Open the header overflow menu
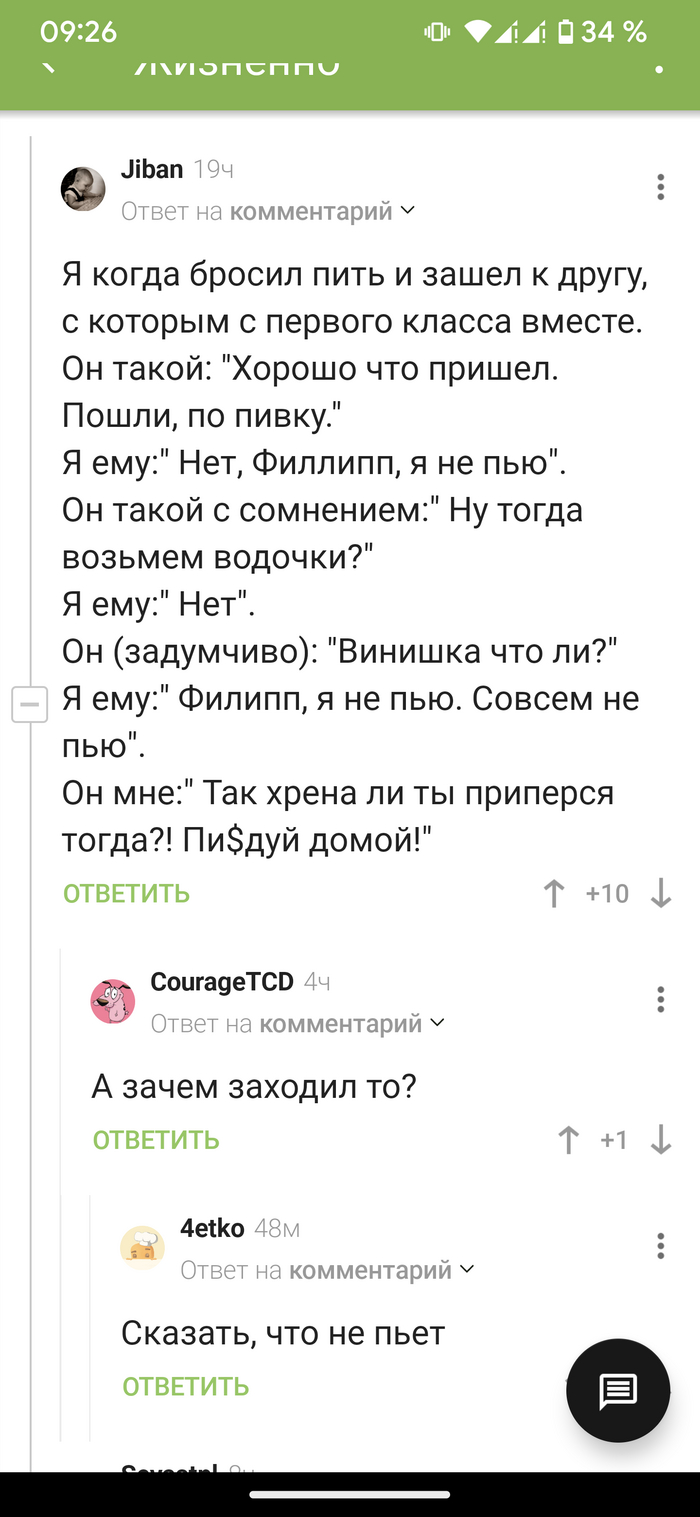This screenshot has height=1517, width=700. tap(657, 67)
